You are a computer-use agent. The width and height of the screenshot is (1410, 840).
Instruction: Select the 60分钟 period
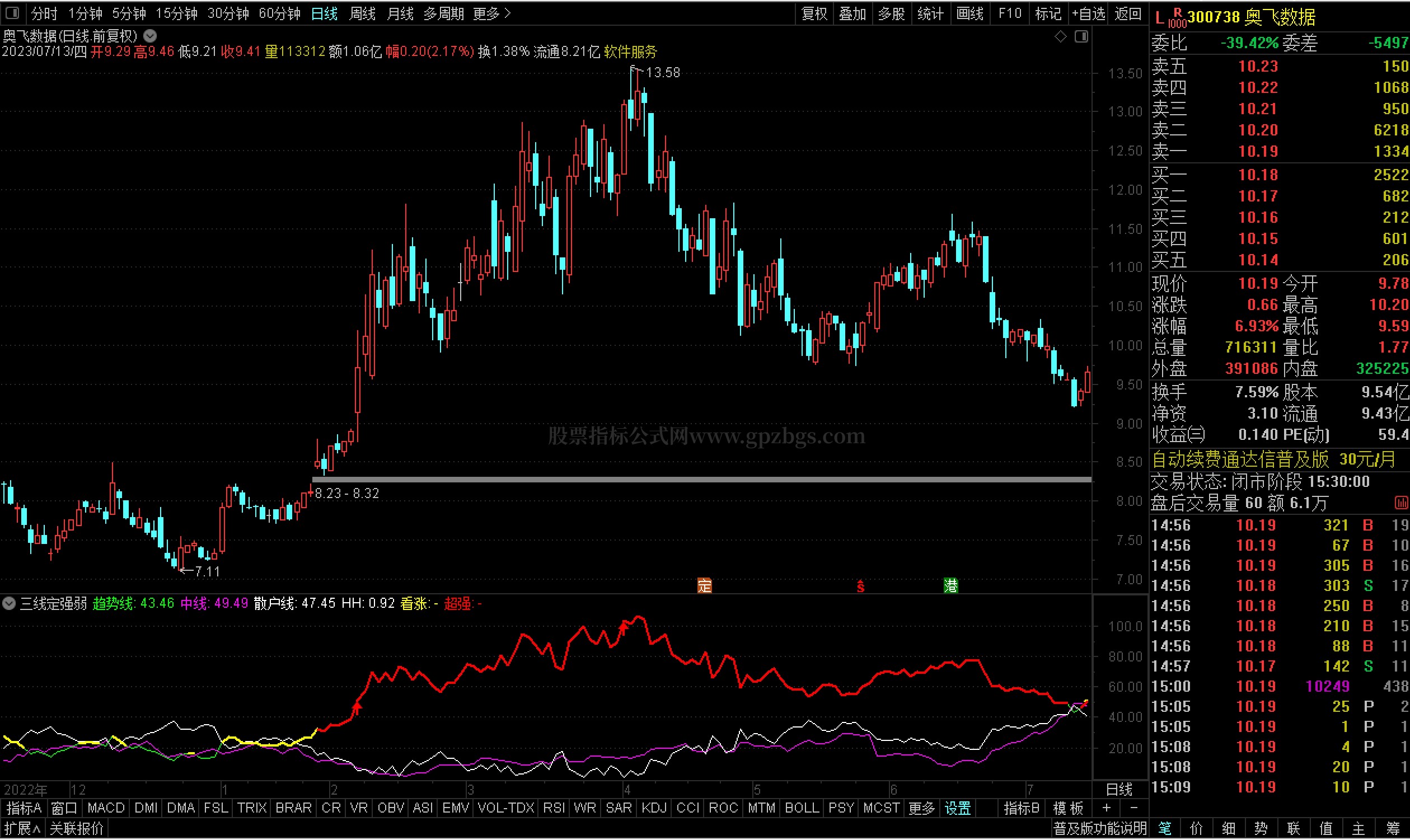[x=280, y=13]
